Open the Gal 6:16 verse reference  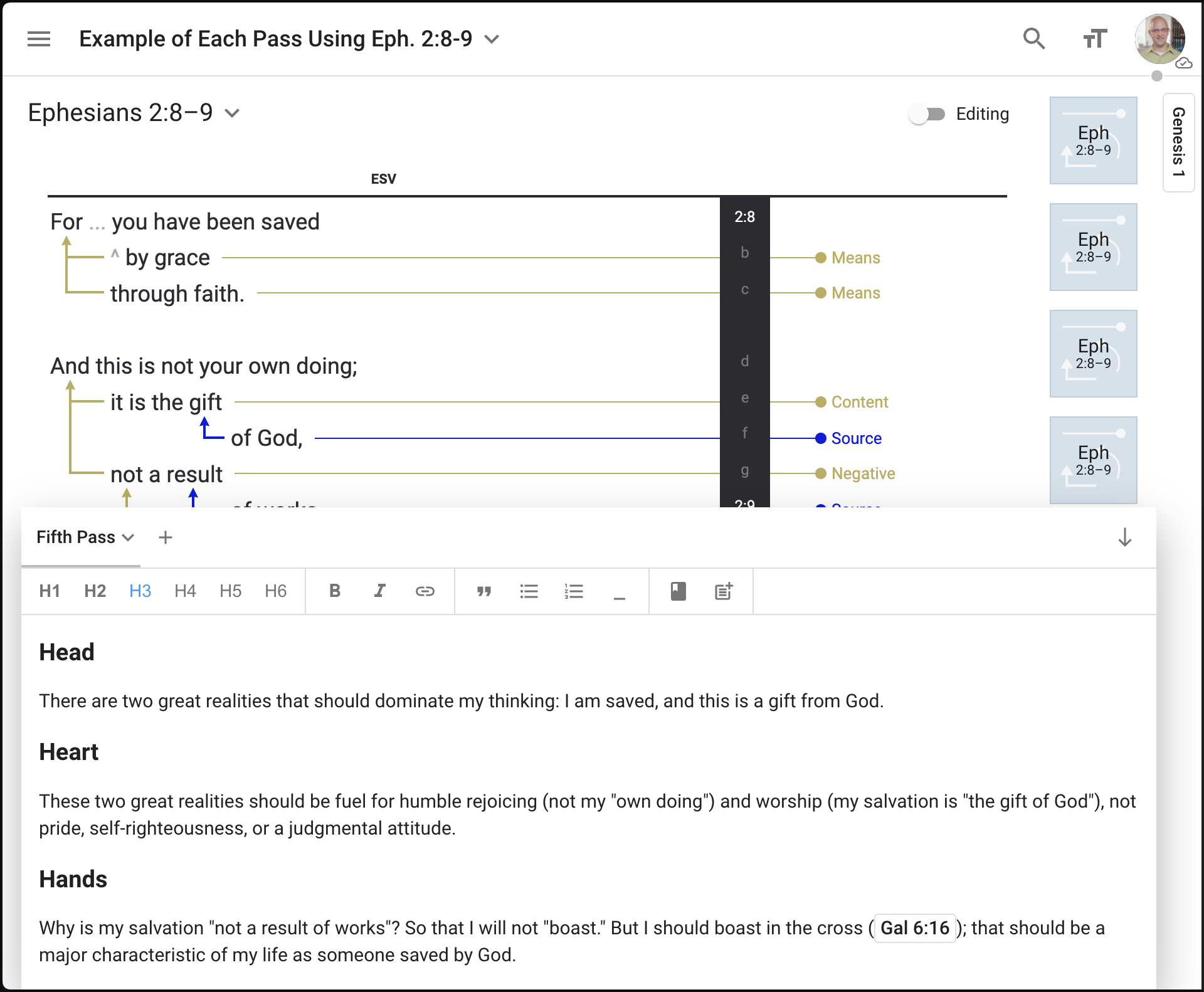(x=914, y=928)
